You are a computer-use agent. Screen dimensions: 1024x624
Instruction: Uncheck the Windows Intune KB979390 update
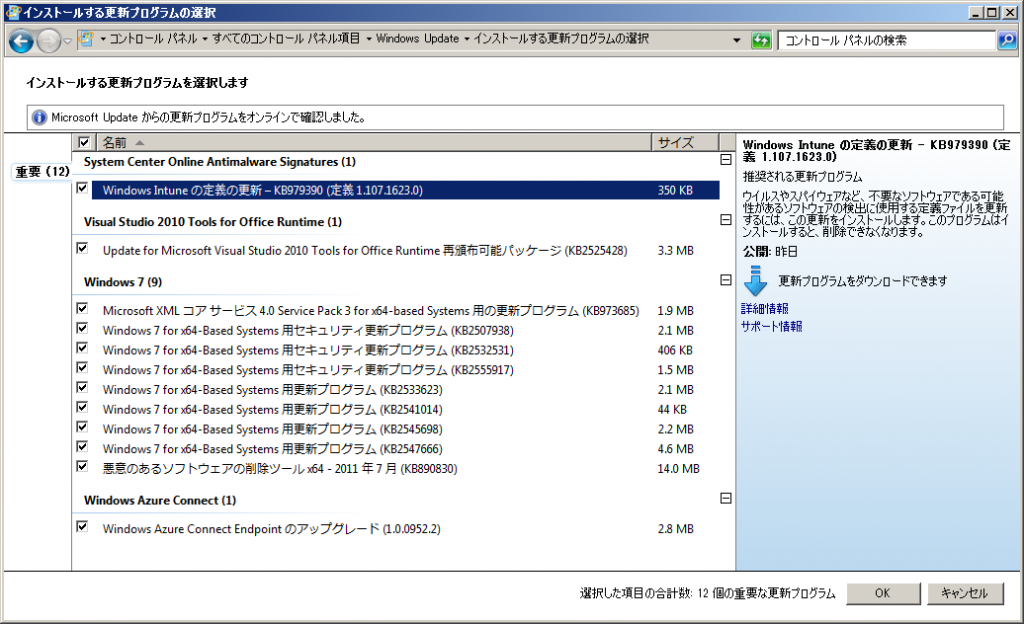(82, 188)
